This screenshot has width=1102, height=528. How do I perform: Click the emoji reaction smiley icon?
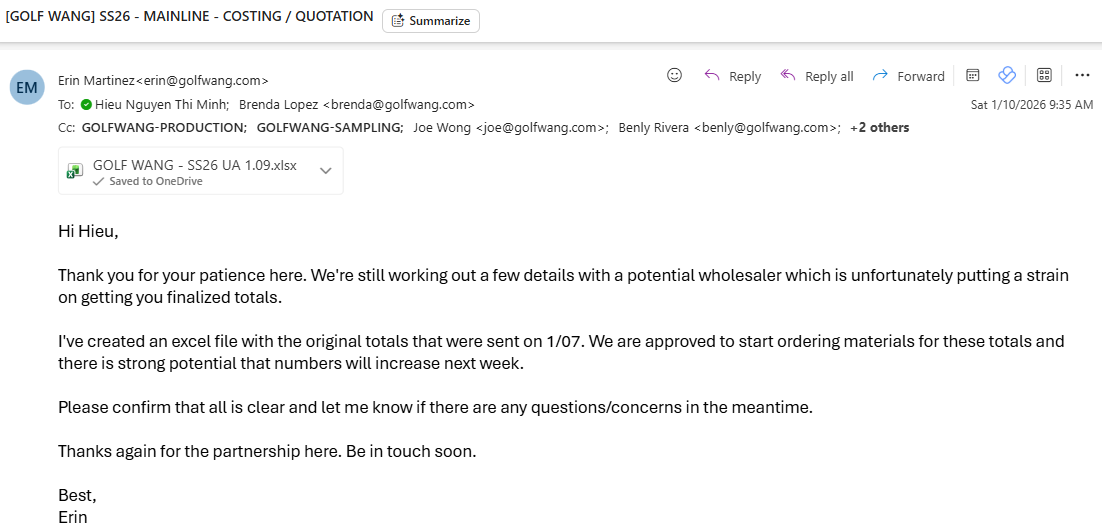click(x=674, y=75)
